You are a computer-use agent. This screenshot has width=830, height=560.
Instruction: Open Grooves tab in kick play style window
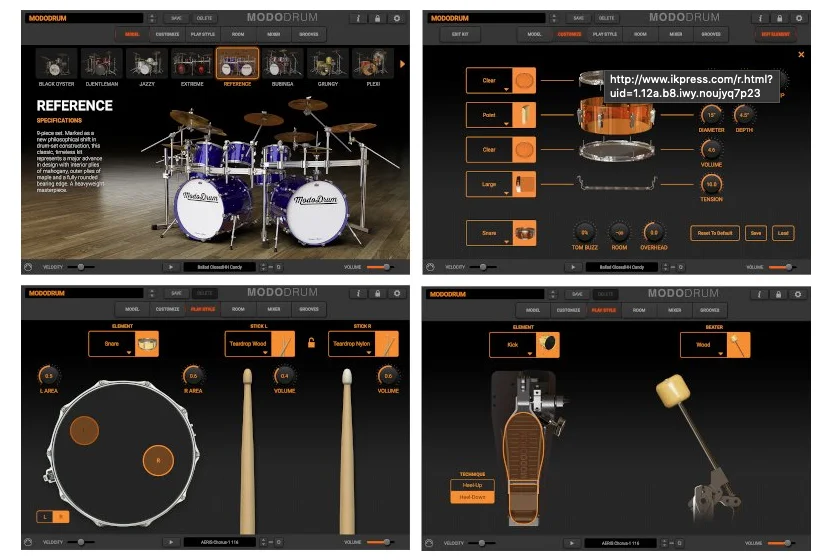[710, 310]
